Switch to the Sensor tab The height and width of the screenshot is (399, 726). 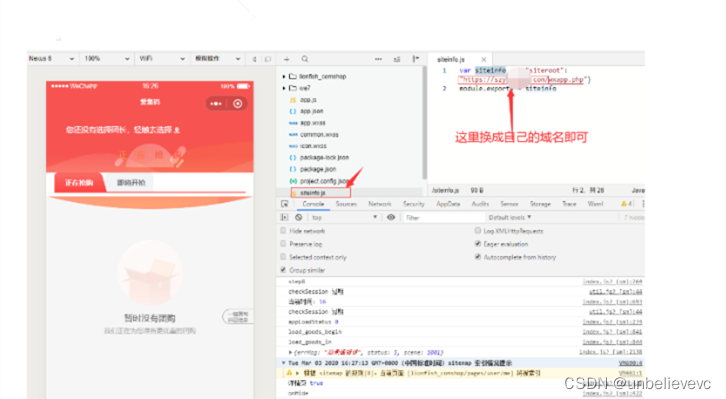[509, 204]
